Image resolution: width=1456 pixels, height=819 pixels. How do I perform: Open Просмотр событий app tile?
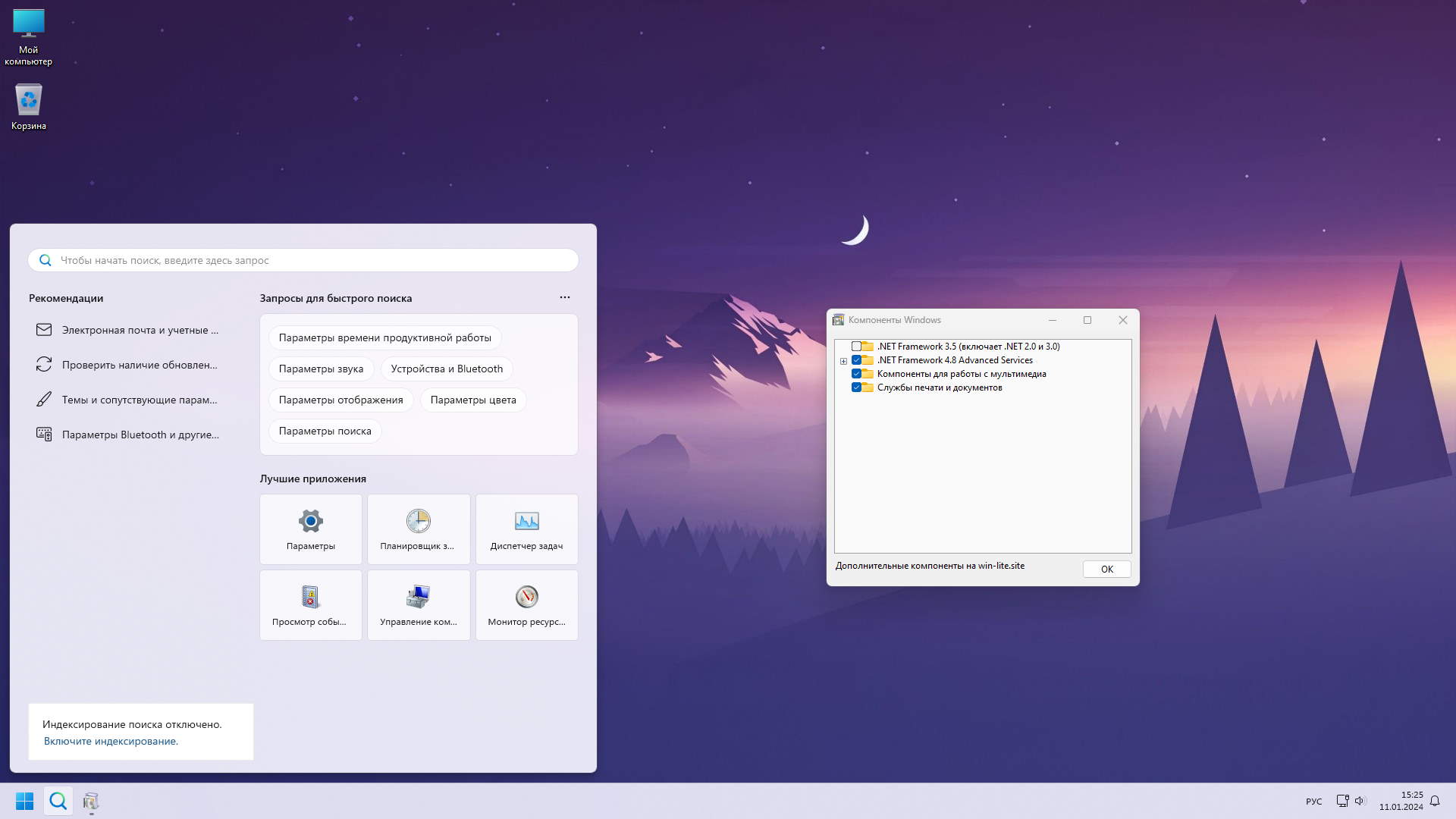point(311,604)
